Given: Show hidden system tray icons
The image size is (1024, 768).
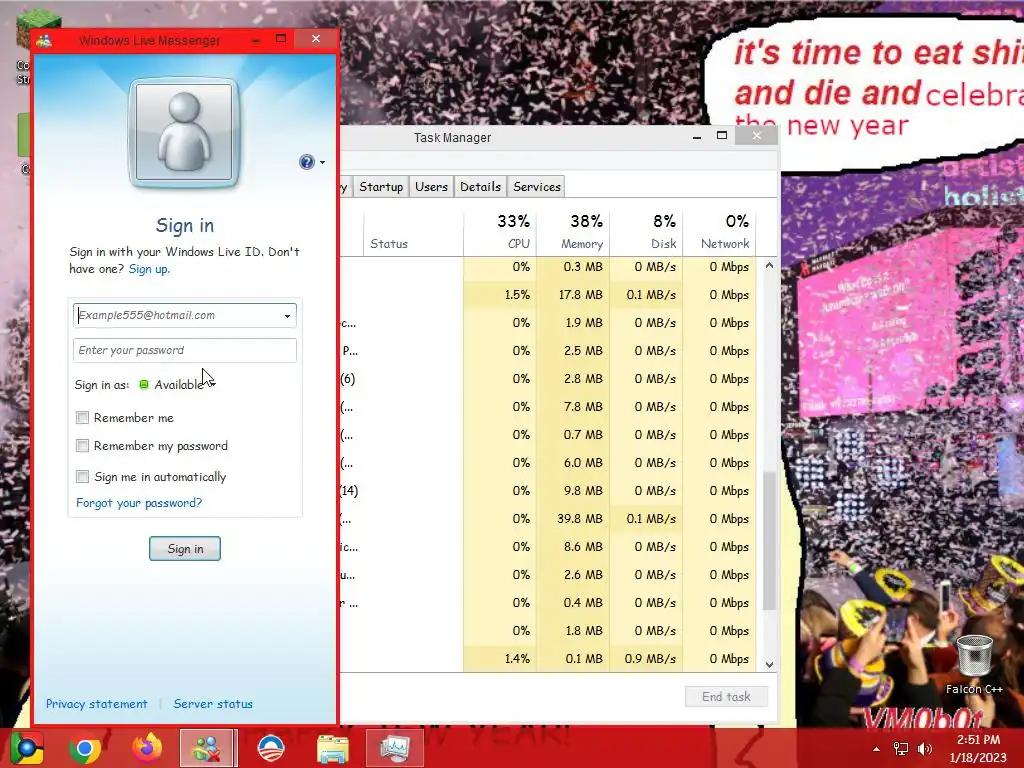Looking at the screenshot, I should (876, 749).
